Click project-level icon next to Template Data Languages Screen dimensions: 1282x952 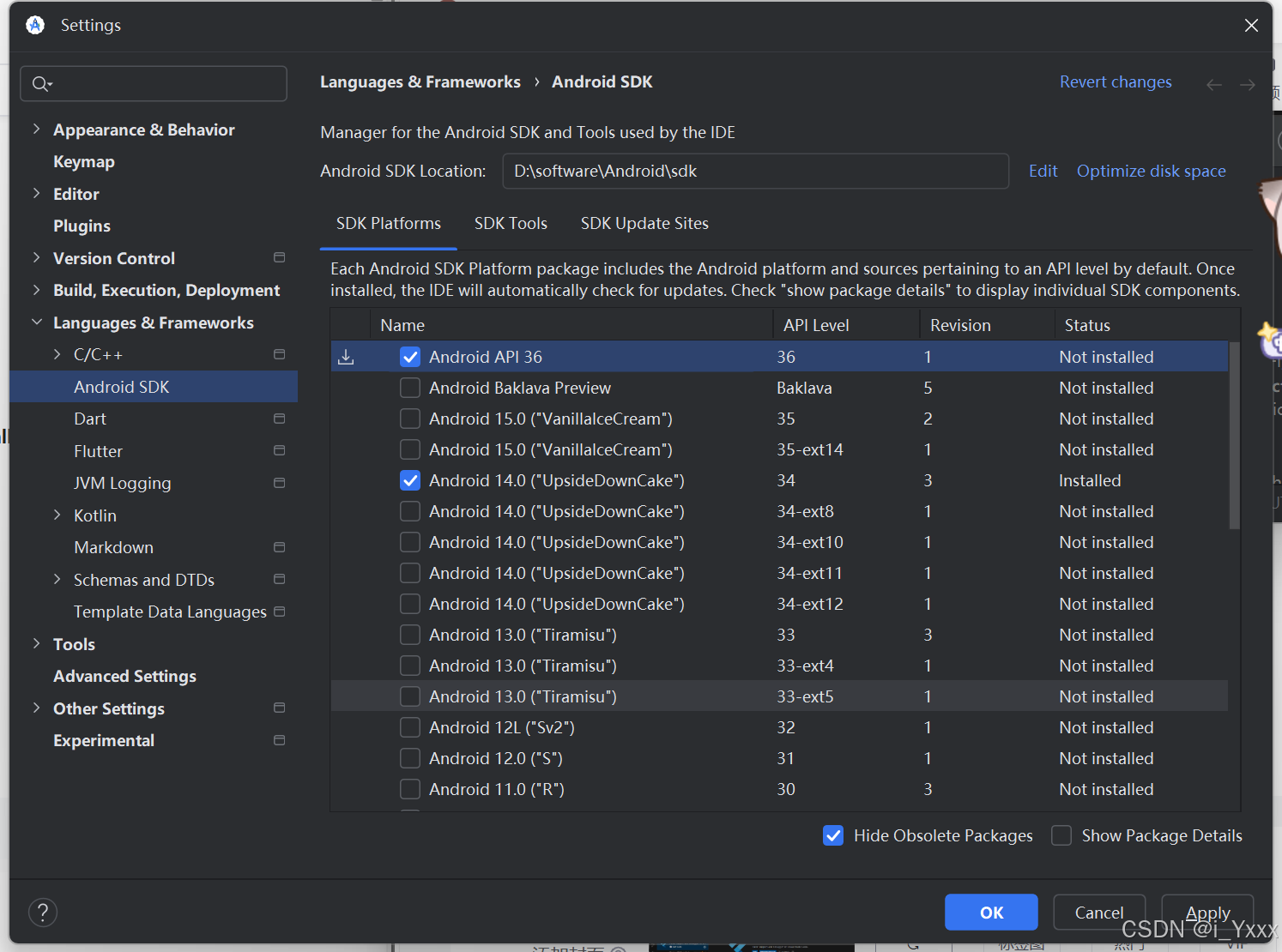click(x=279, y=612)
